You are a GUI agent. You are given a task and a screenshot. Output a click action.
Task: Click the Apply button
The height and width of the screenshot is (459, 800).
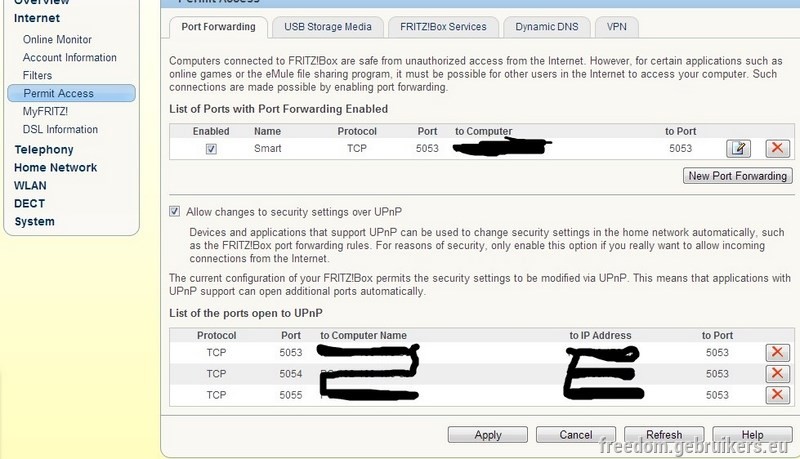point(488,435)
